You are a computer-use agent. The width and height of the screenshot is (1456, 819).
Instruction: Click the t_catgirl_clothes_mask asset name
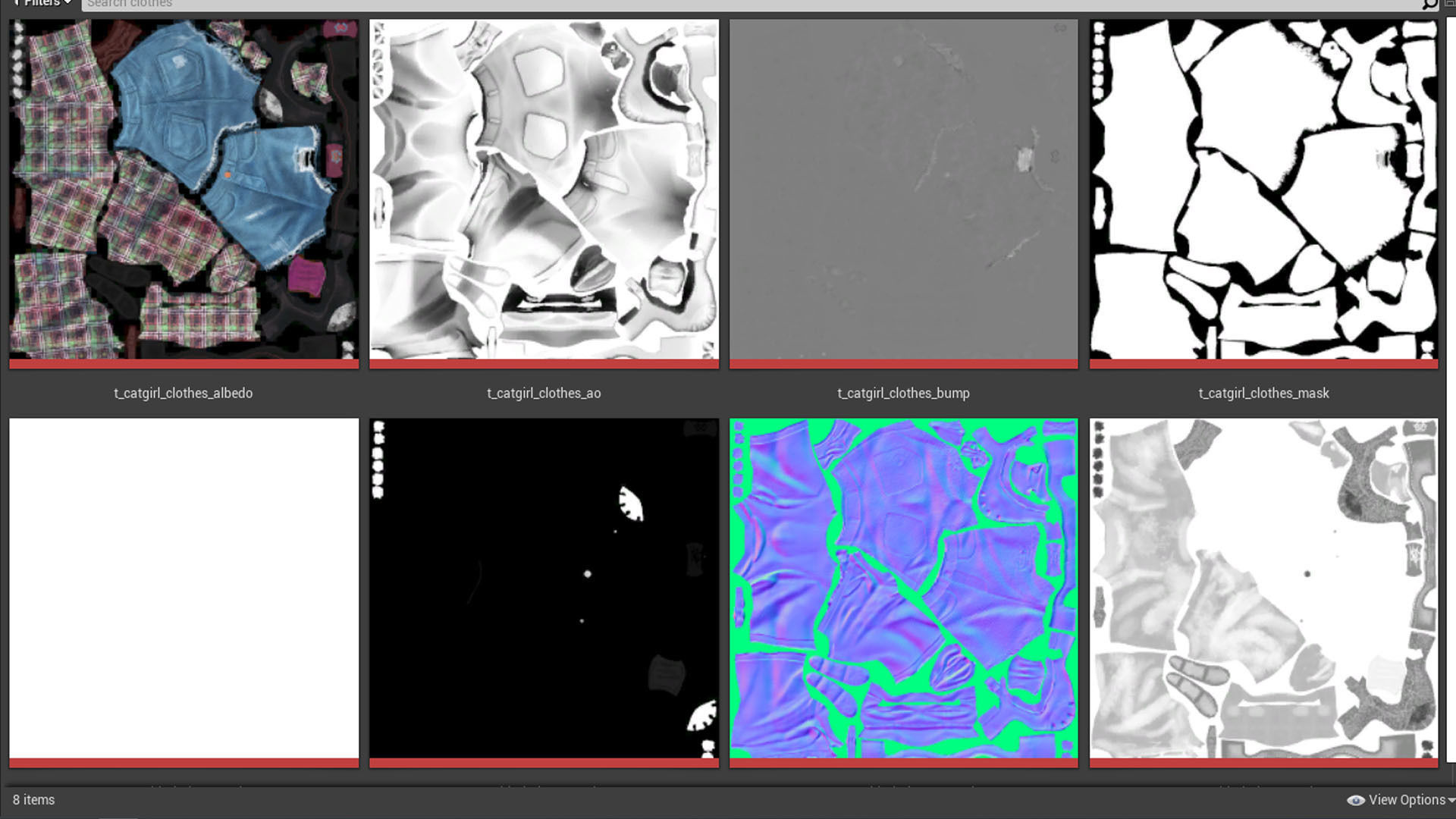[1263, 393]
